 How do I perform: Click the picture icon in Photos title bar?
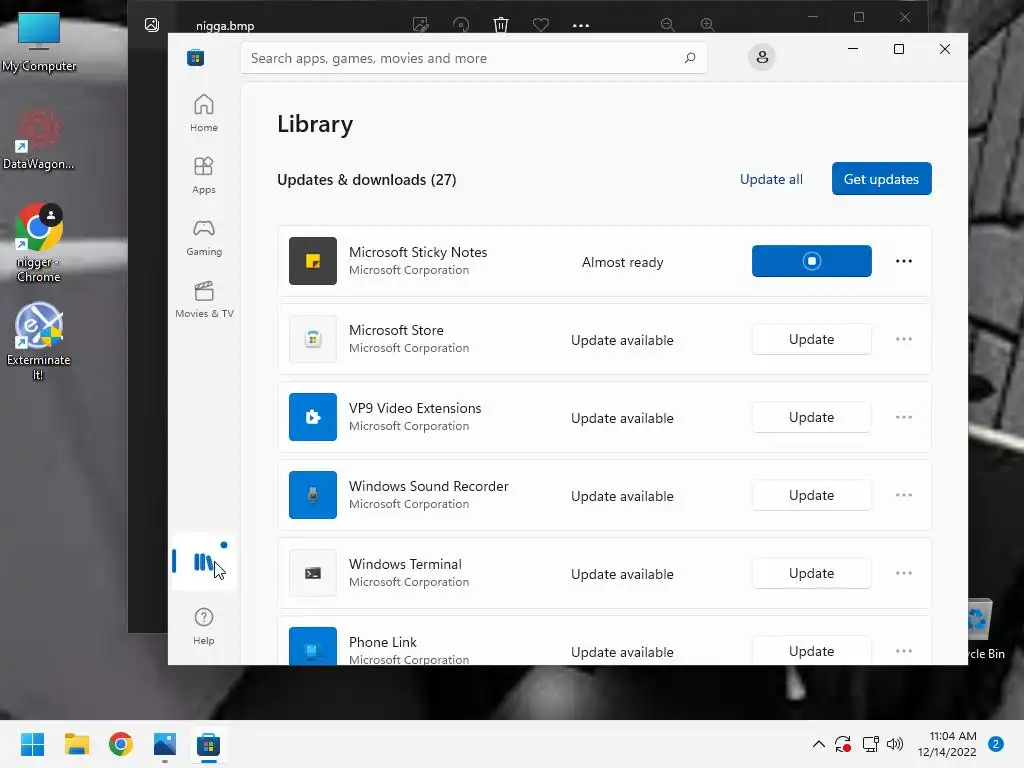click(152, 25)
